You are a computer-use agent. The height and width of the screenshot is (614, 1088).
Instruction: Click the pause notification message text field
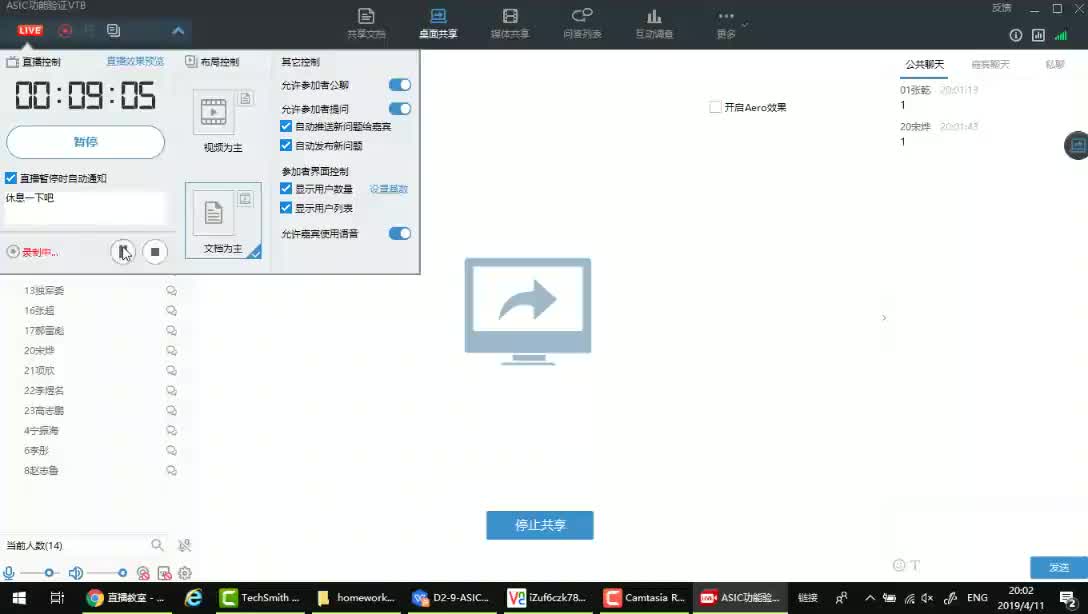[x=85, y=207]
